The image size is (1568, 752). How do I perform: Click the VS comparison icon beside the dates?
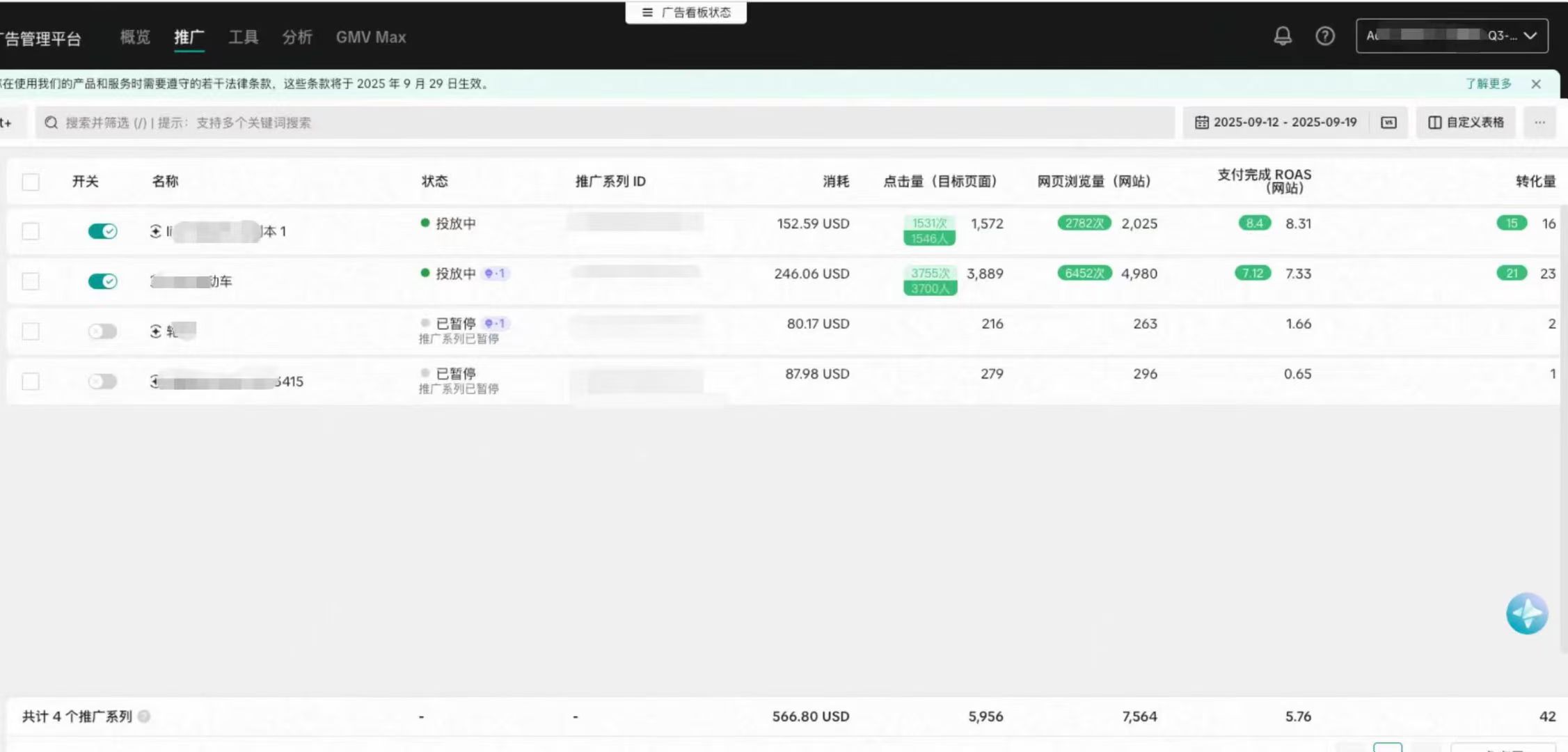pyautogui.click(x=1388, y=122)
